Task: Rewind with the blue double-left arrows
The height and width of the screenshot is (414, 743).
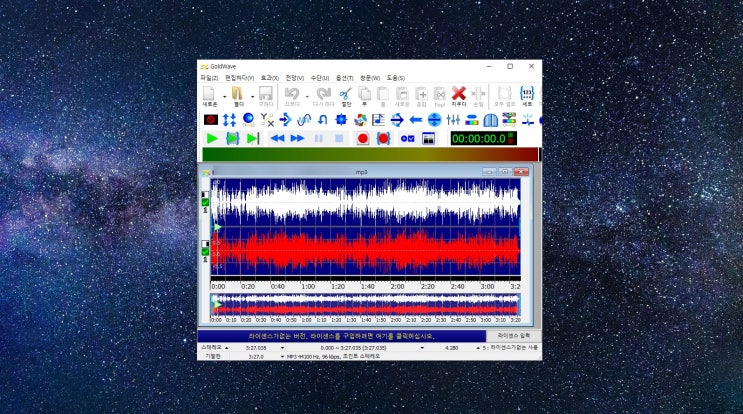Action: point(277,139)
